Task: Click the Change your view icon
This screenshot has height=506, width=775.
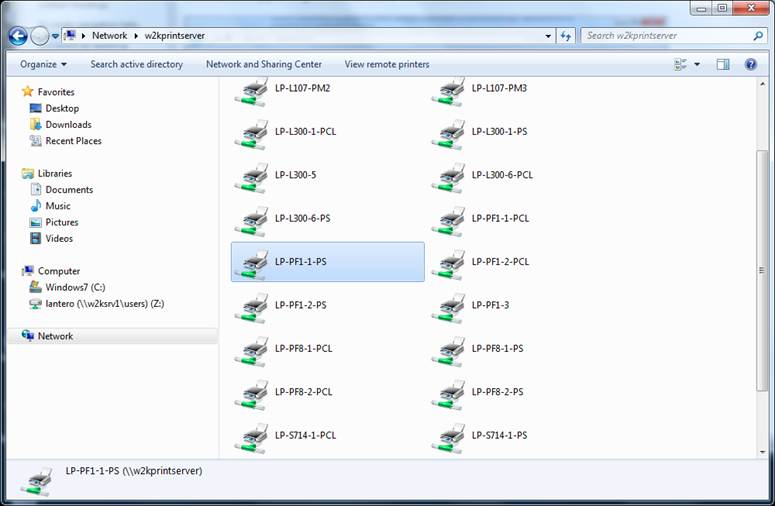Action: coord(681,64)
